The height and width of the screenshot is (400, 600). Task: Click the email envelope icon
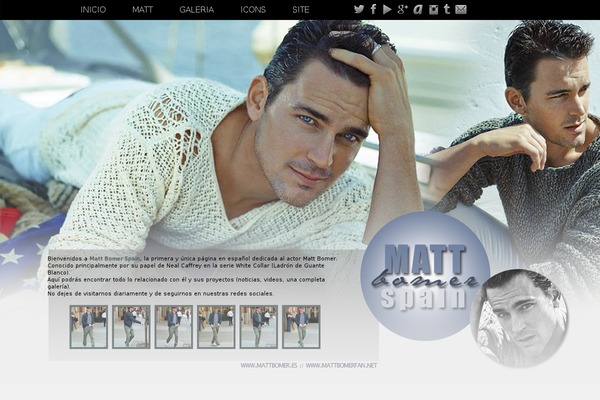[x=461, y=10]
